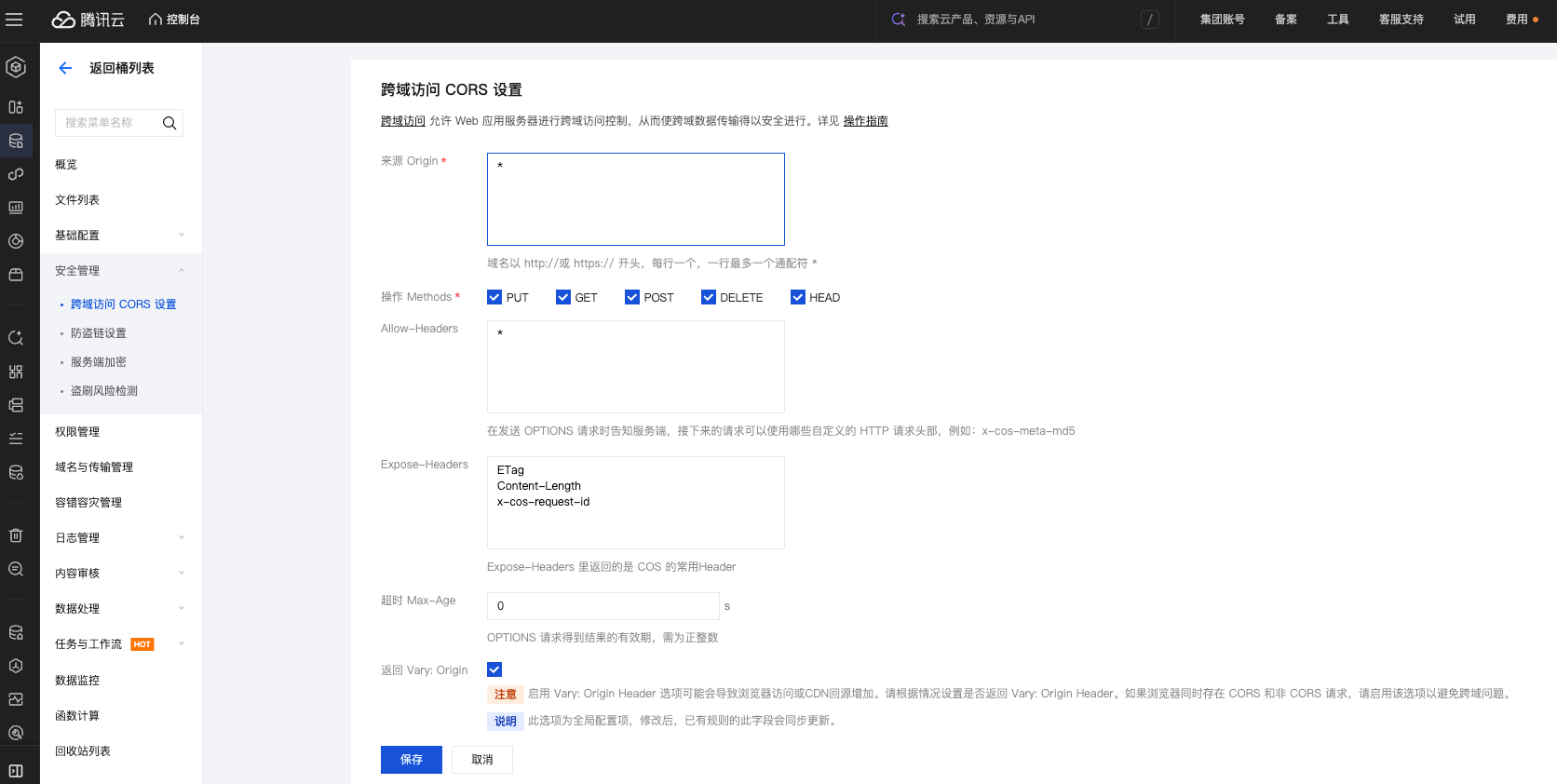Click the 保存 save button
The width and height of the screenshot is (1557, 784).
[x=412, y=760]
